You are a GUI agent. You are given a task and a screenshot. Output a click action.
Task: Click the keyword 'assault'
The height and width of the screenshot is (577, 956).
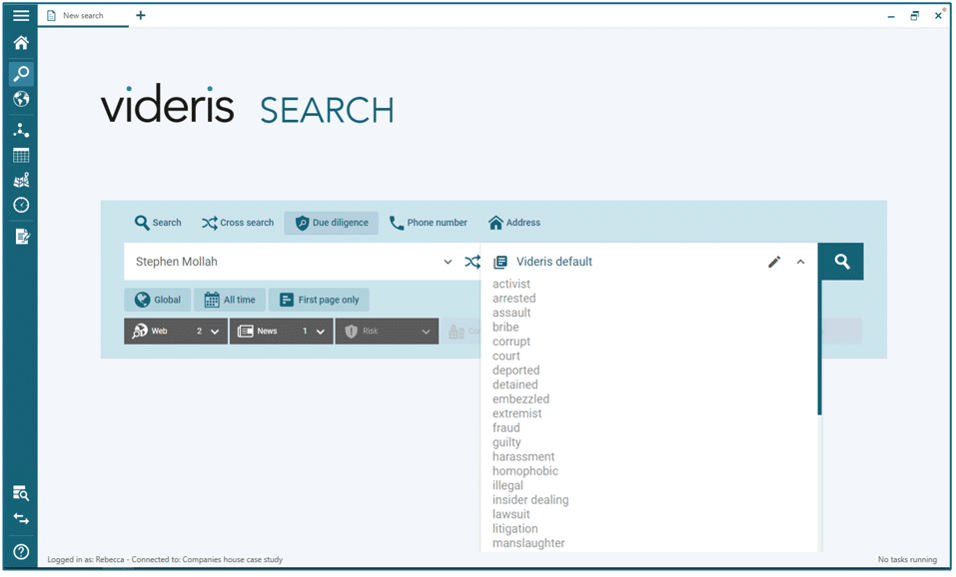[512, 313]
